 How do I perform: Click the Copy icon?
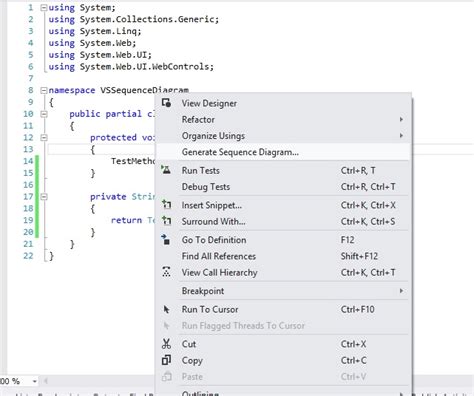(166, 360)
